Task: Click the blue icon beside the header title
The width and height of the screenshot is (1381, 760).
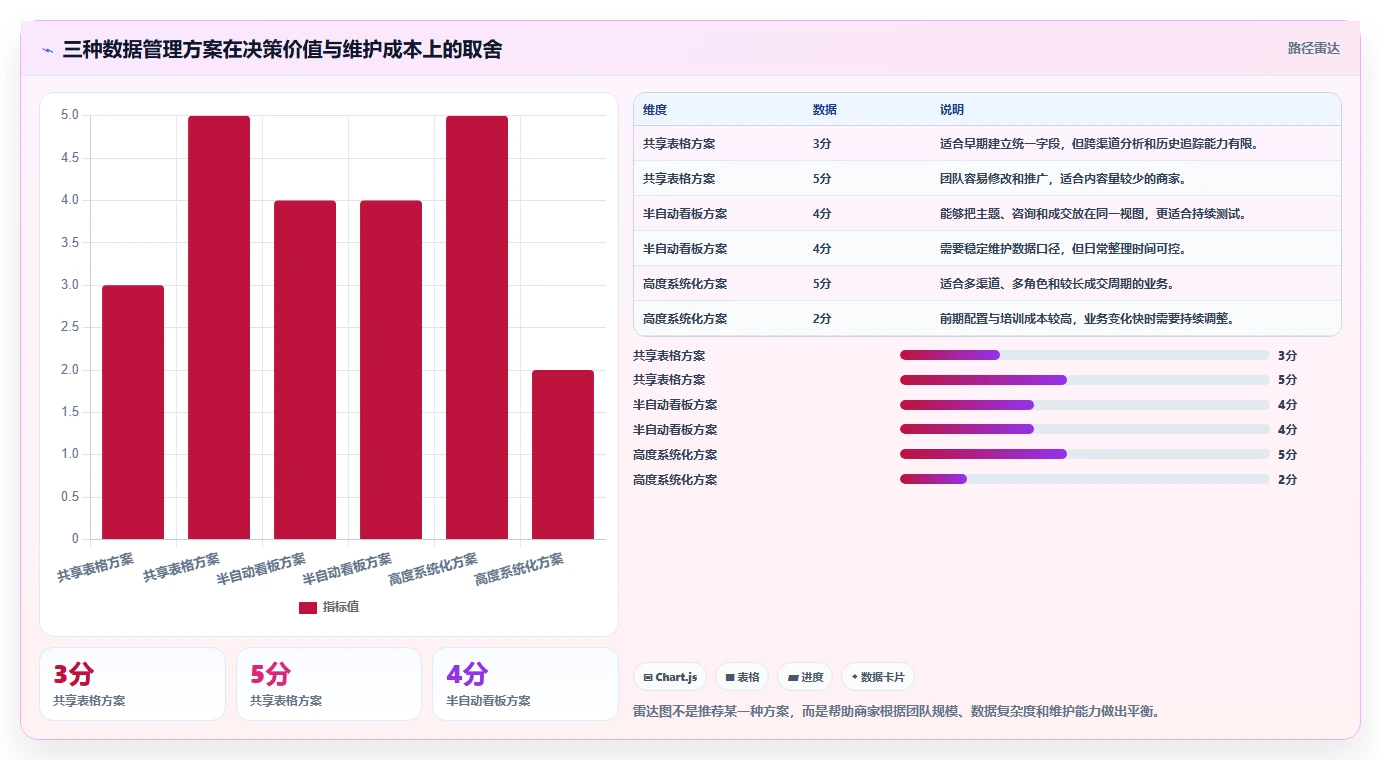Action: [48, 49]
